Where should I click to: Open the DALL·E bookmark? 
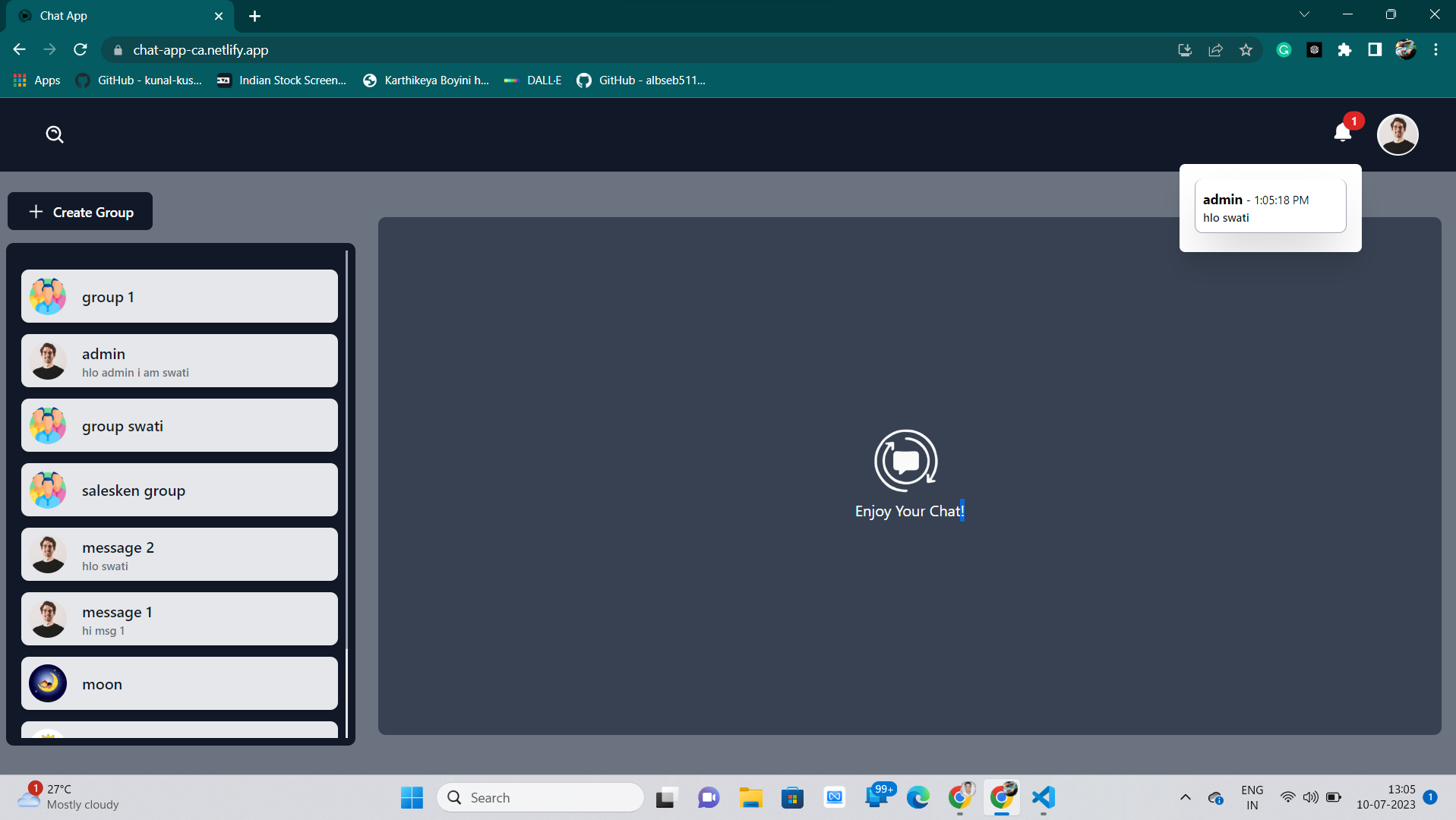(x=533, y=80)
